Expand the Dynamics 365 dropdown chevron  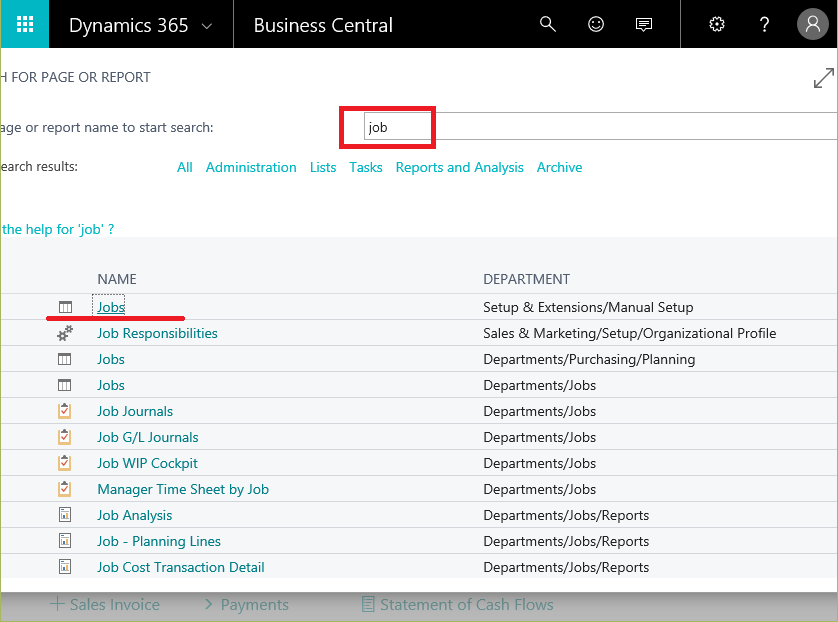[207, 26]
